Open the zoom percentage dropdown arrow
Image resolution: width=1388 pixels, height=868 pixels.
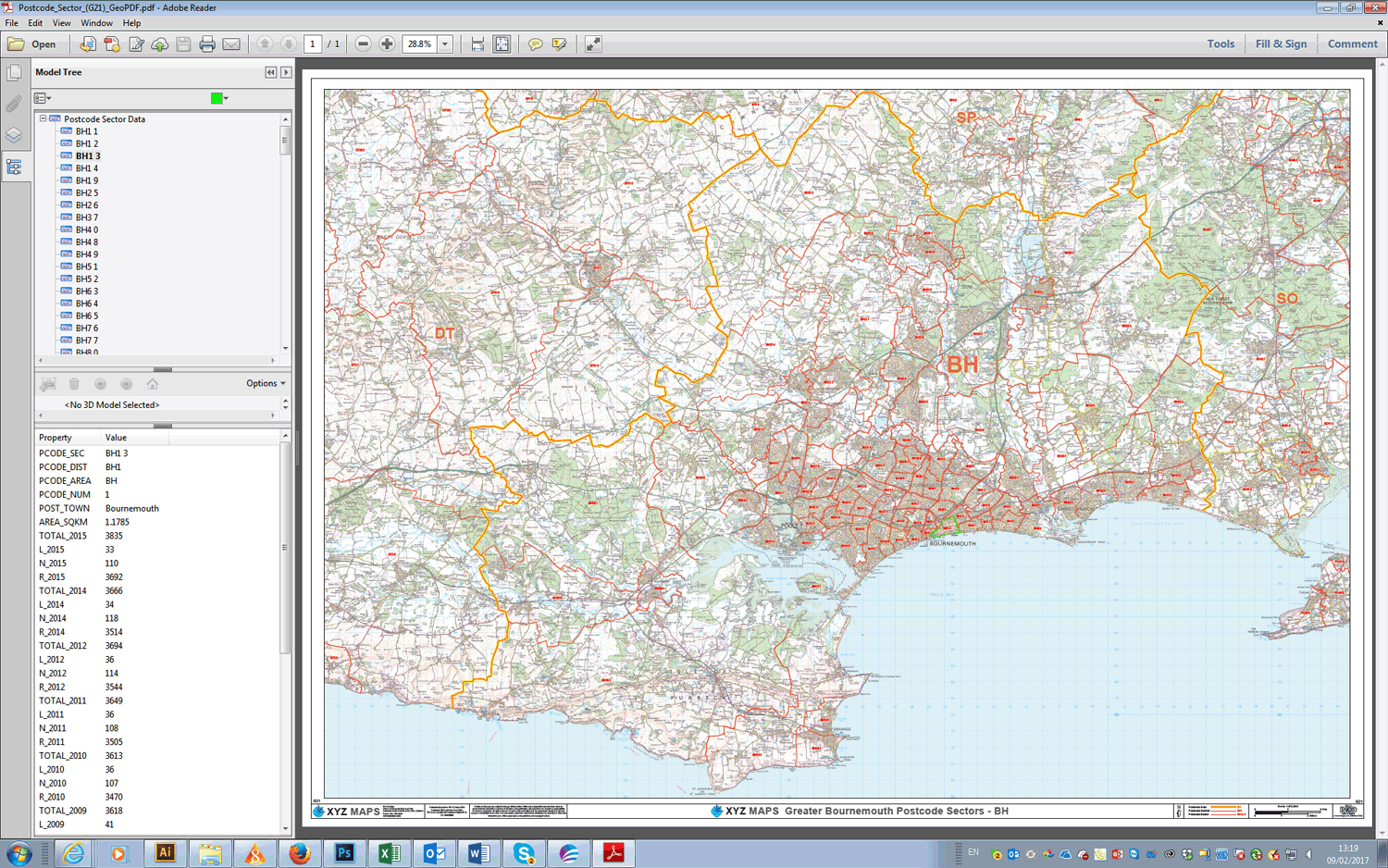[445, 43]
